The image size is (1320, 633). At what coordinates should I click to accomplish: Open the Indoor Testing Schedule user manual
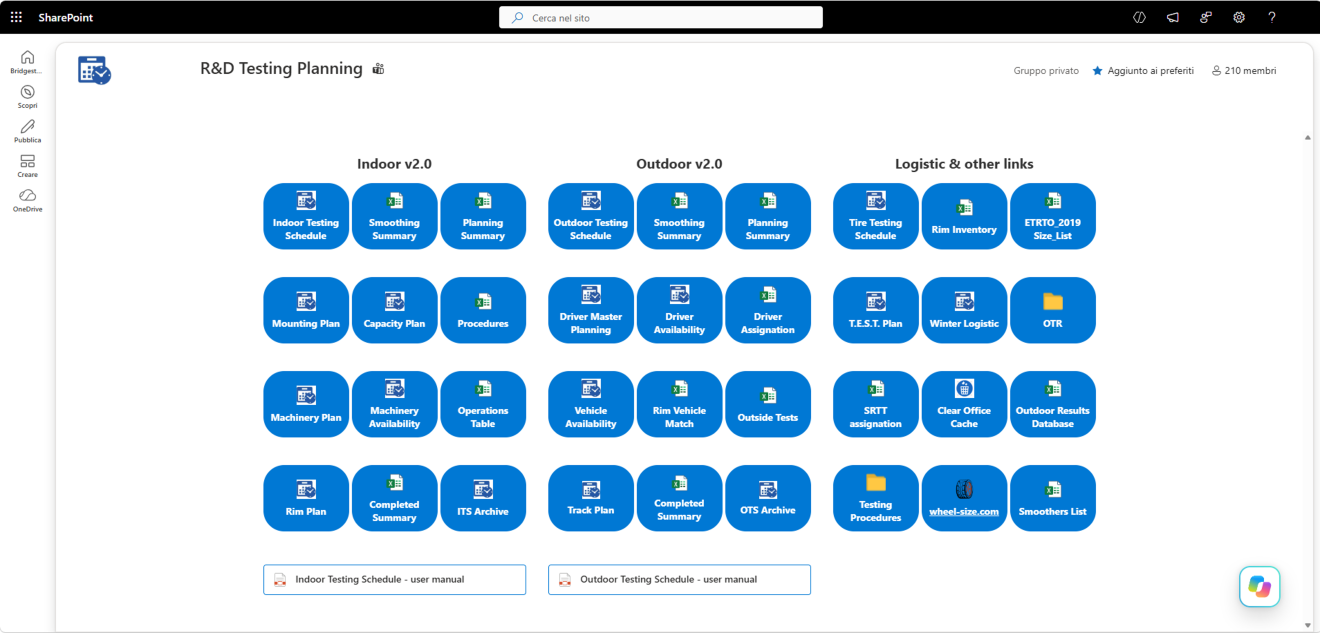(x=394, y=580)
